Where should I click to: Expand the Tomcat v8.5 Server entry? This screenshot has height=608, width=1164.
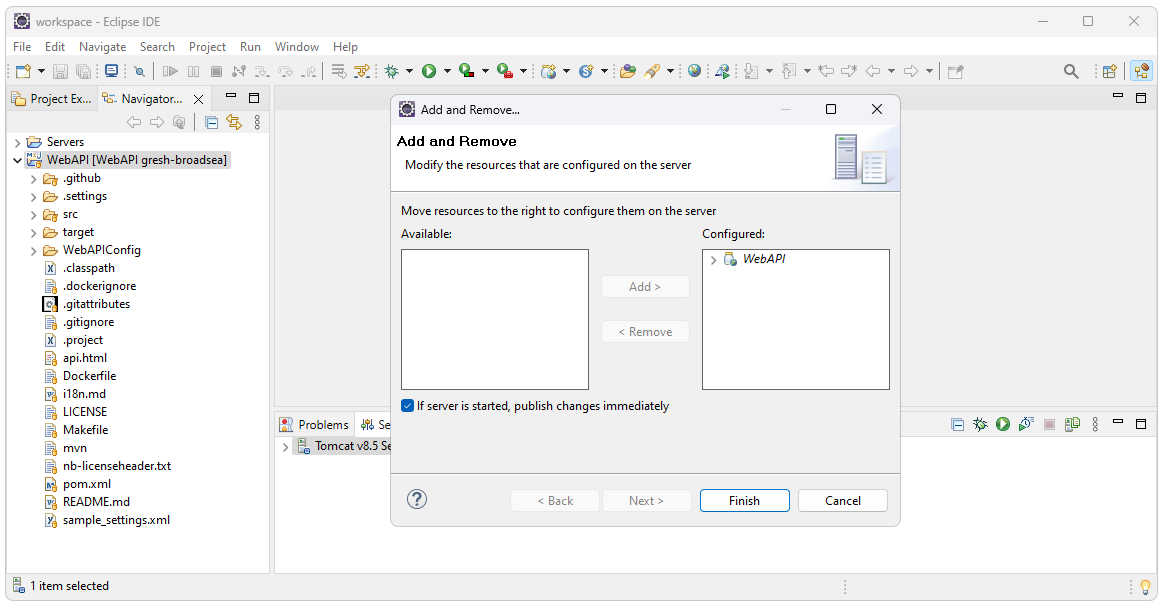[285, 447]
